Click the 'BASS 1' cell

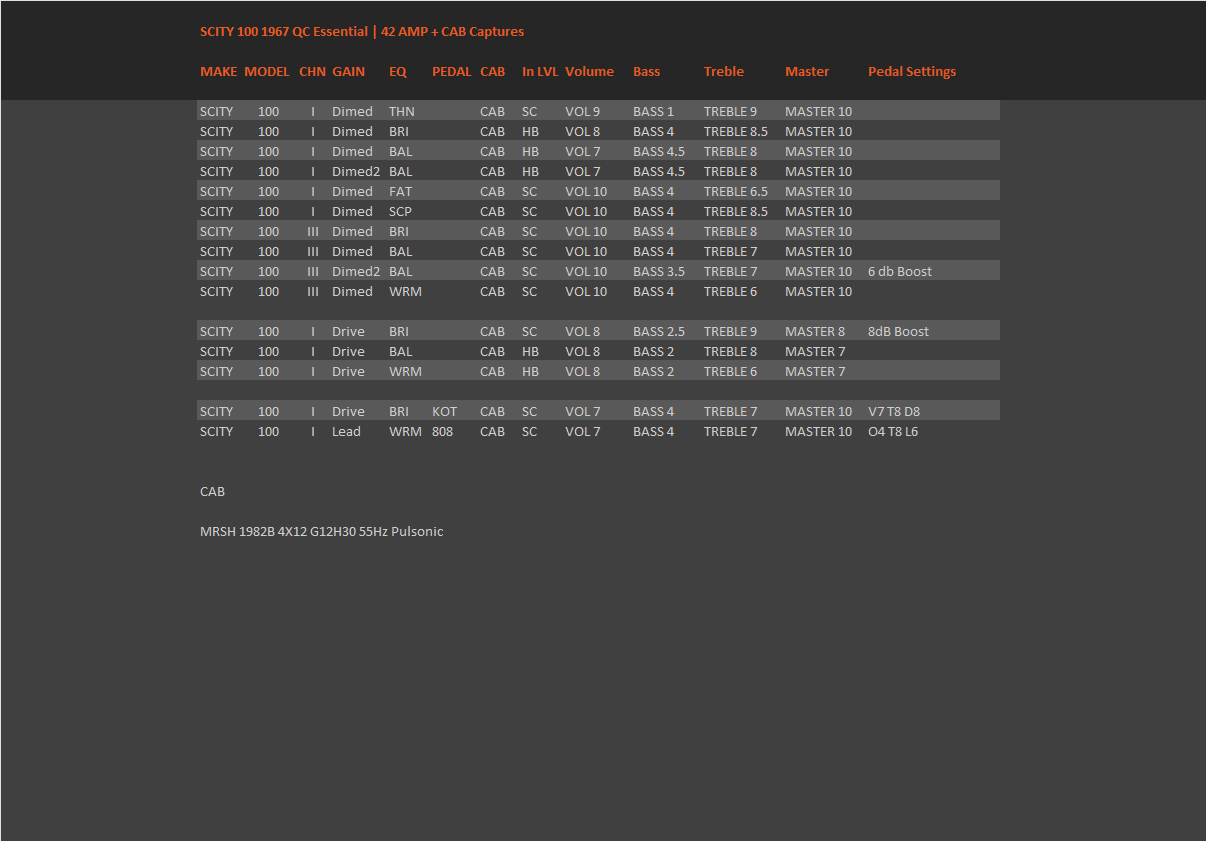pos(653,111)
